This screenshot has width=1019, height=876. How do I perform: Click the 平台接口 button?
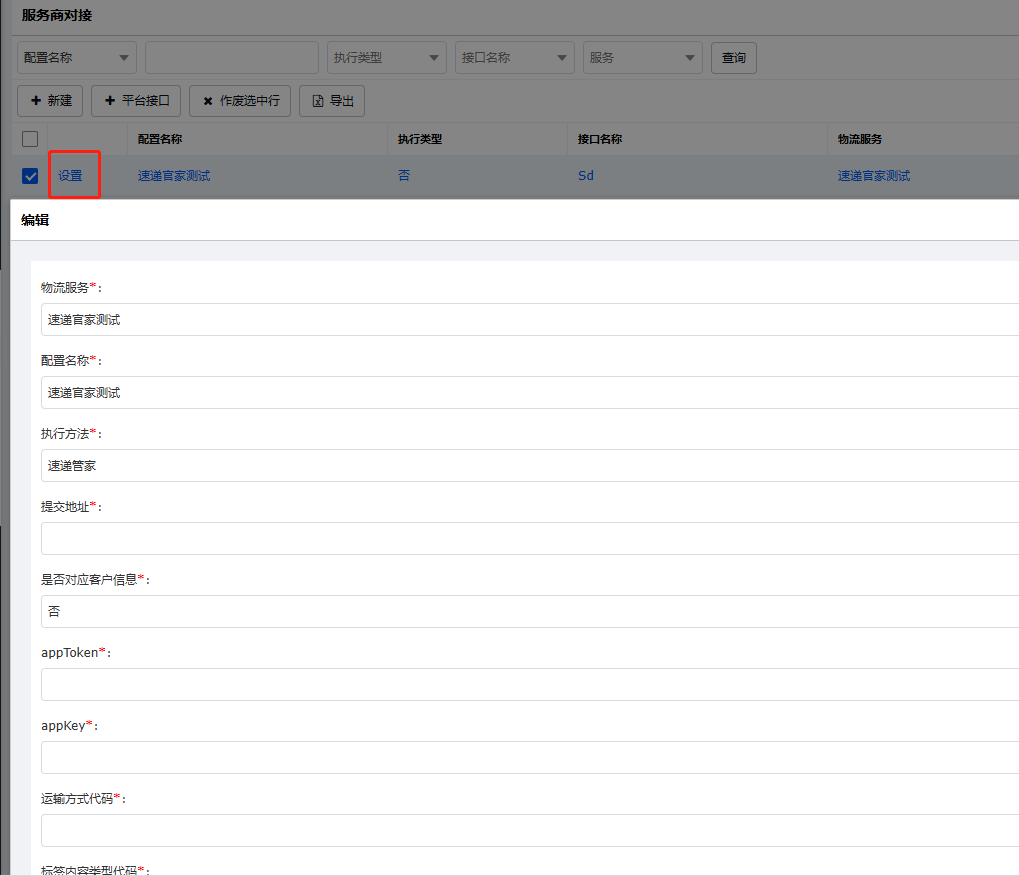(136, 101)
